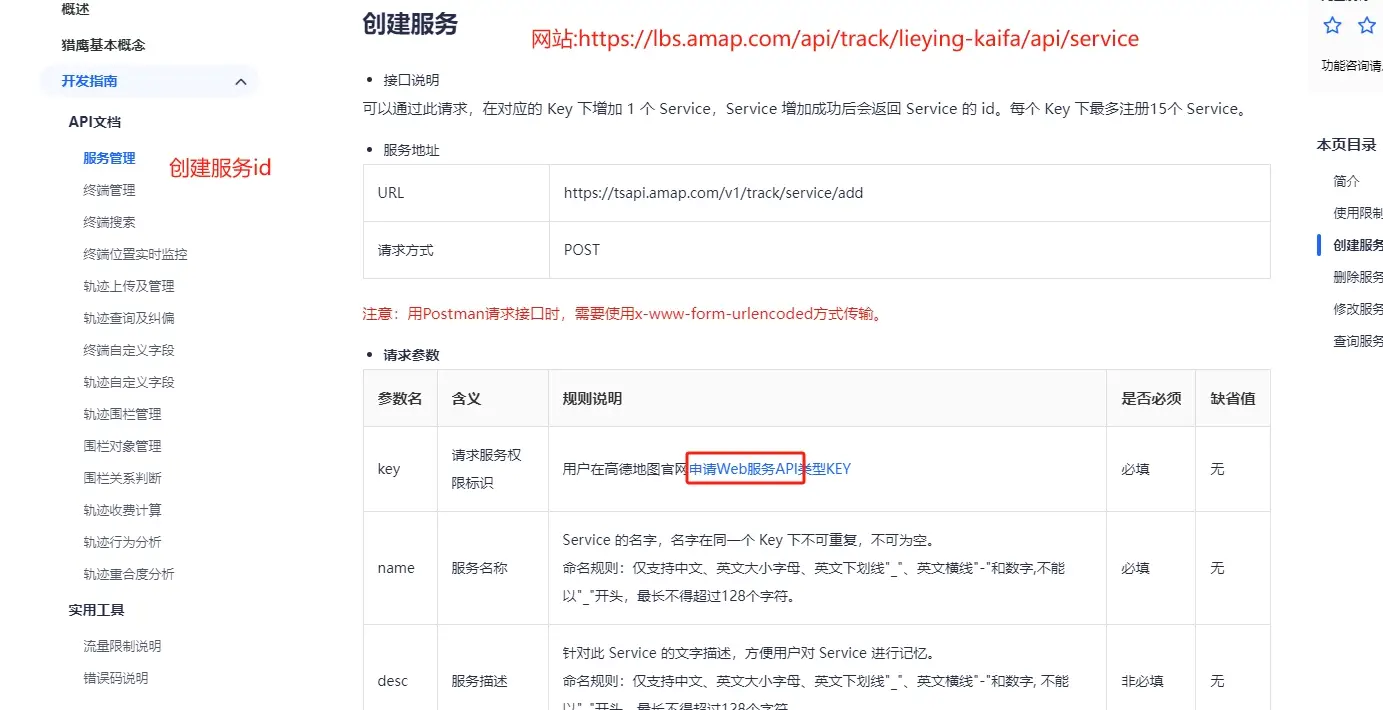Select the second rating star
Image resolution: width=1383 pixels, height=710 pixels.
(x=1366, y=26)
